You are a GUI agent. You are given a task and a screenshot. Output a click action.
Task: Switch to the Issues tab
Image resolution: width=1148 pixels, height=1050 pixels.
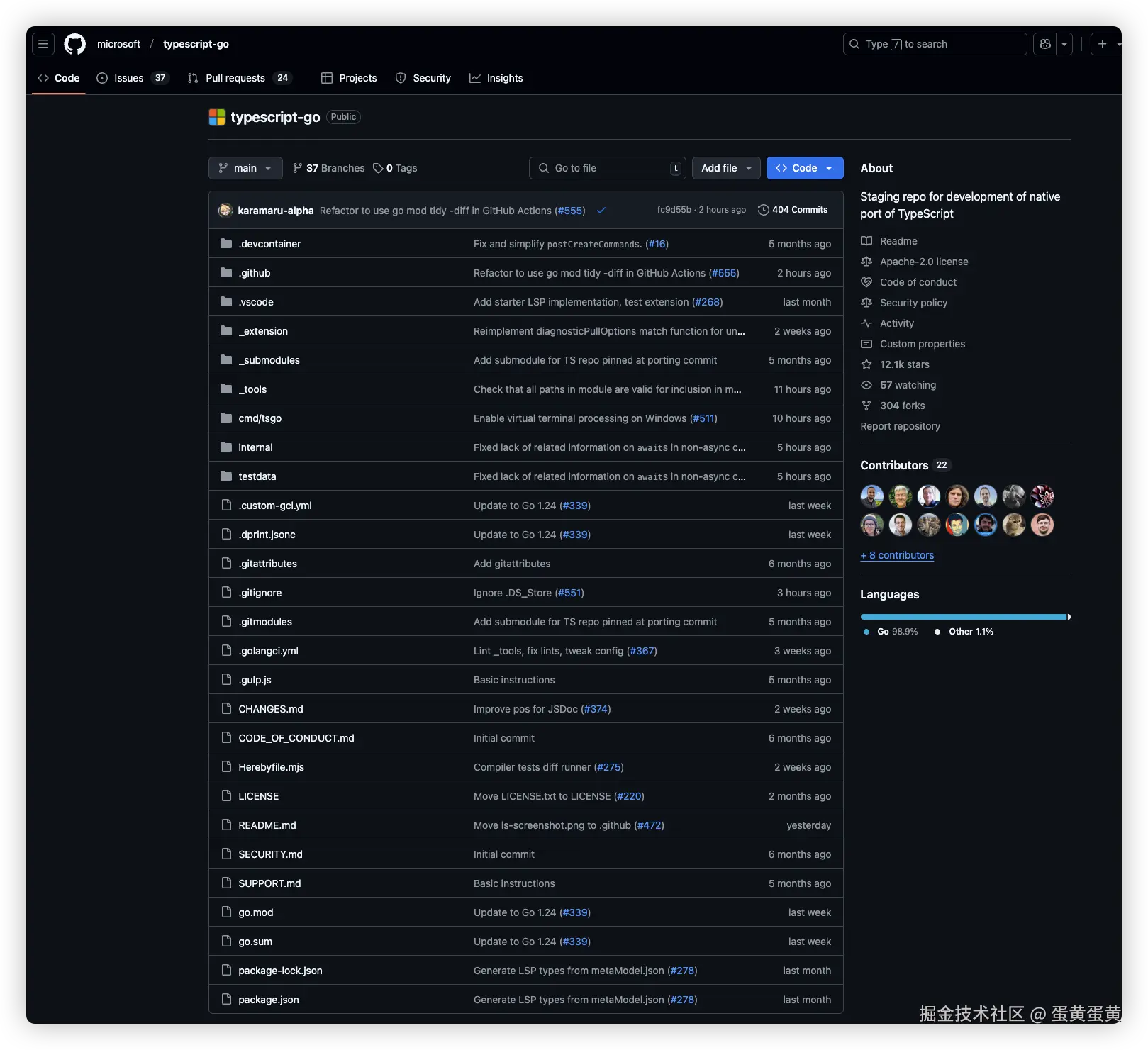pos(133,78)
